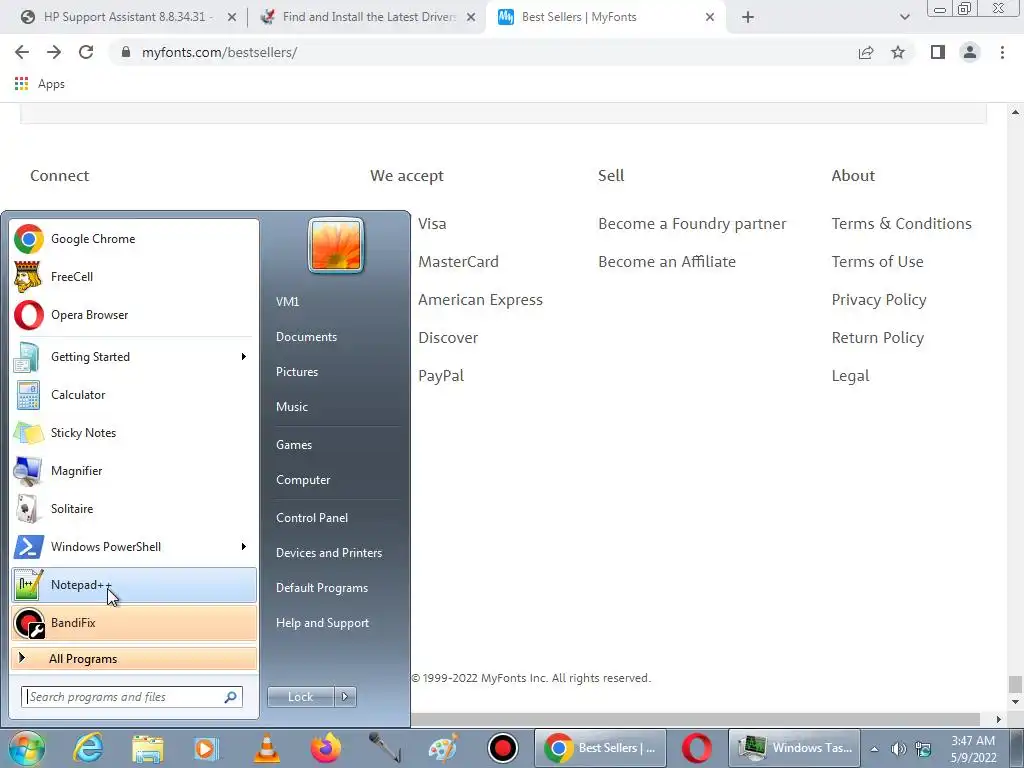The height and width of the screenshot is (768, 1024).
Task: Show hidden tray icons arrow
Action: pyautogui.click(x=874, y=749)
